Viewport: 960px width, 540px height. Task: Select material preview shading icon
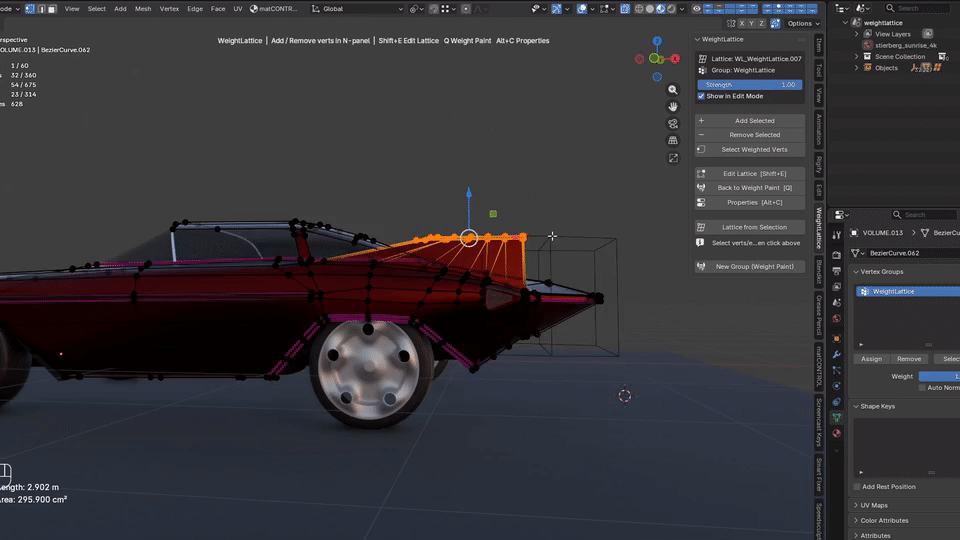(x=661, y=9)
